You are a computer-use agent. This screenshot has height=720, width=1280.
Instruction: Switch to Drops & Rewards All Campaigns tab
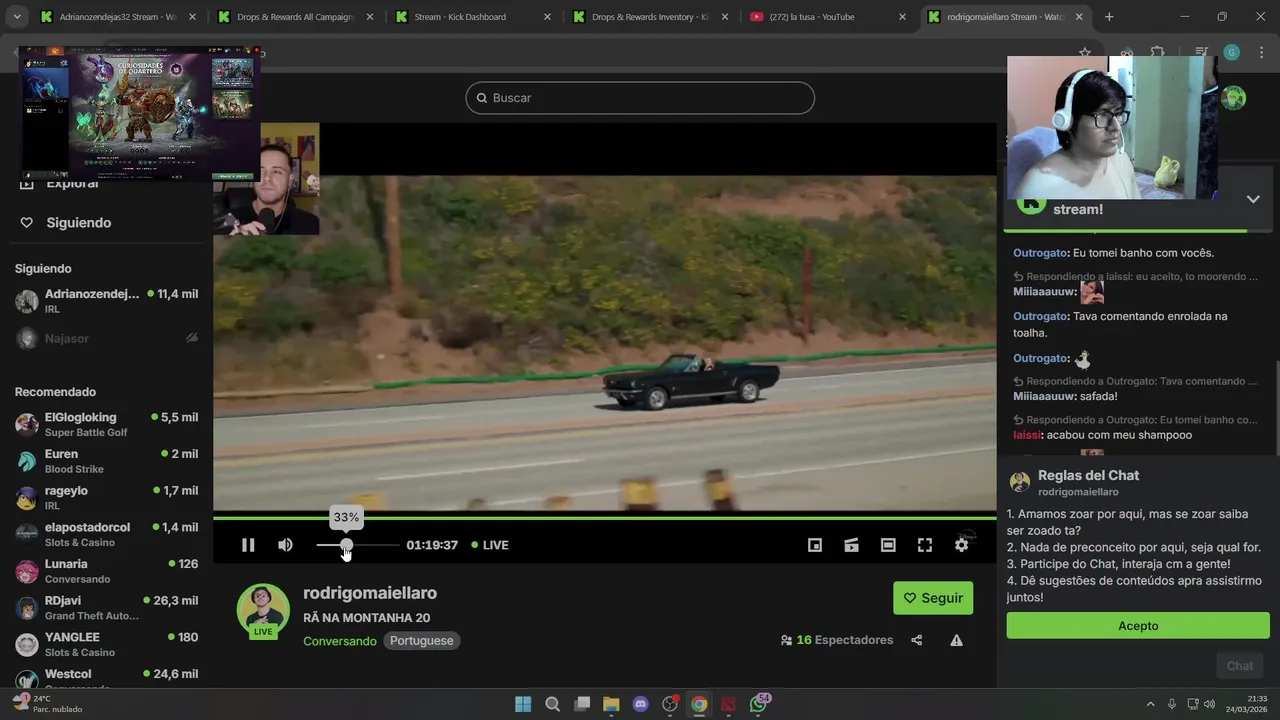[x=294, y=17]
